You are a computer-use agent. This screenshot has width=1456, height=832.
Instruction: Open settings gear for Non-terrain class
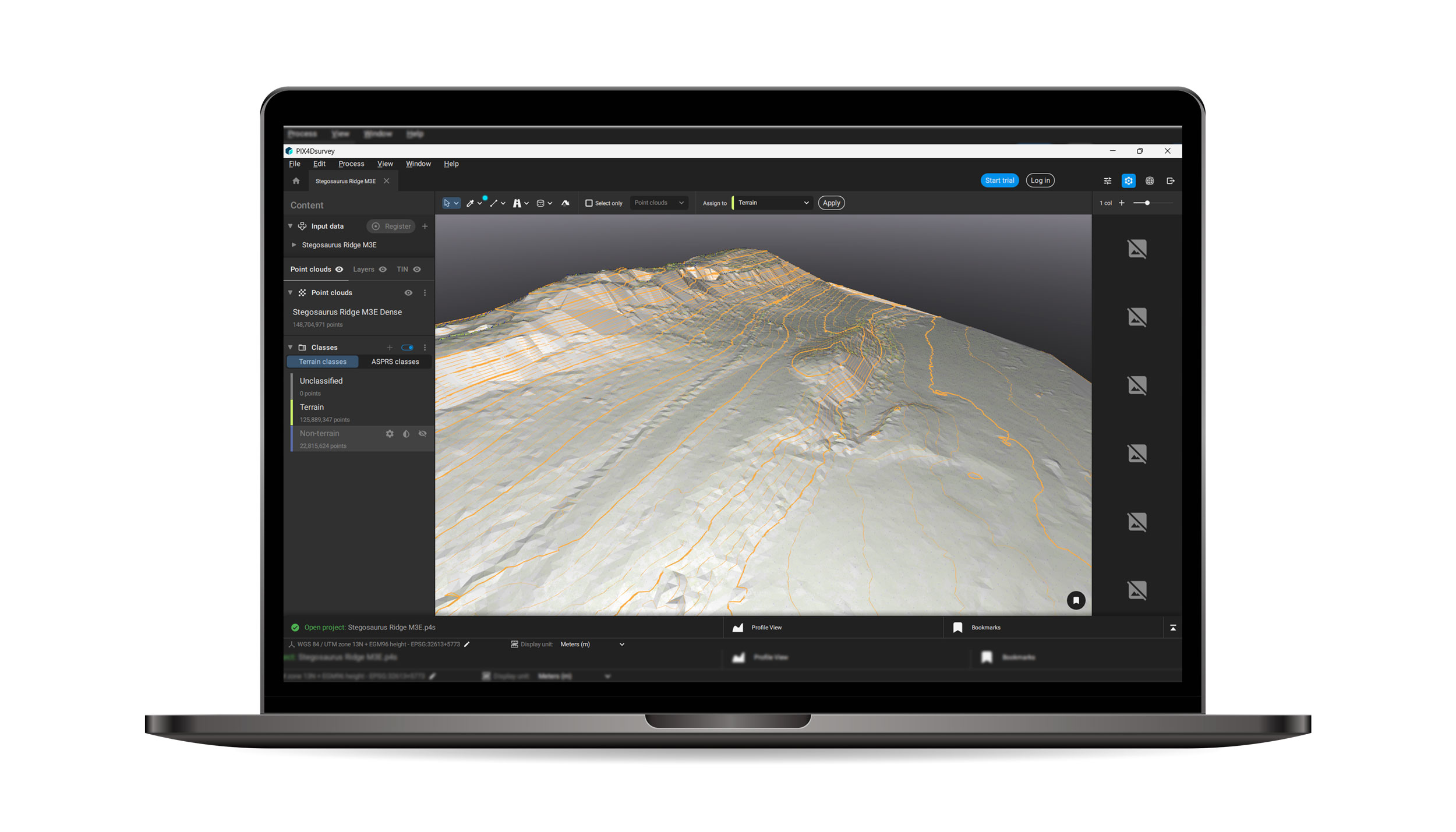point(390,434)
